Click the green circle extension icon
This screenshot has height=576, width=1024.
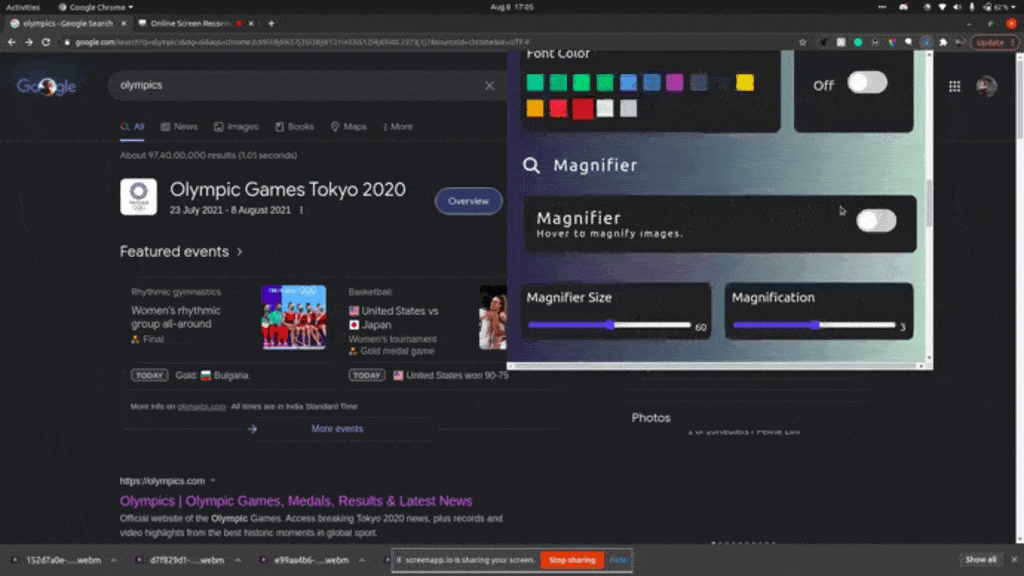(x=858, y=42)
